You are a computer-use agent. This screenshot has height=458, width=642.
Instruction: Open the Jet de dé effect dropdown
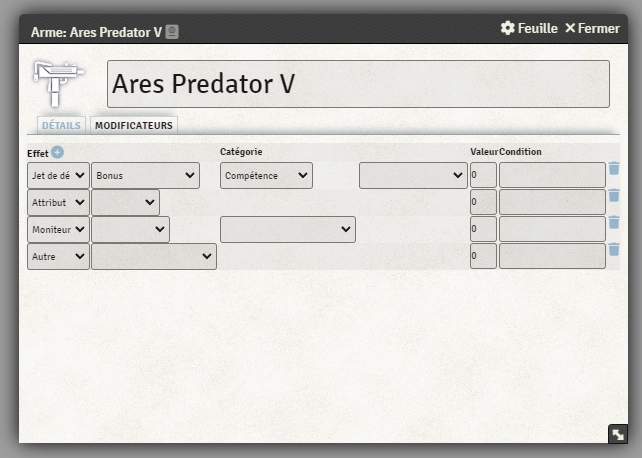[58, 175]
